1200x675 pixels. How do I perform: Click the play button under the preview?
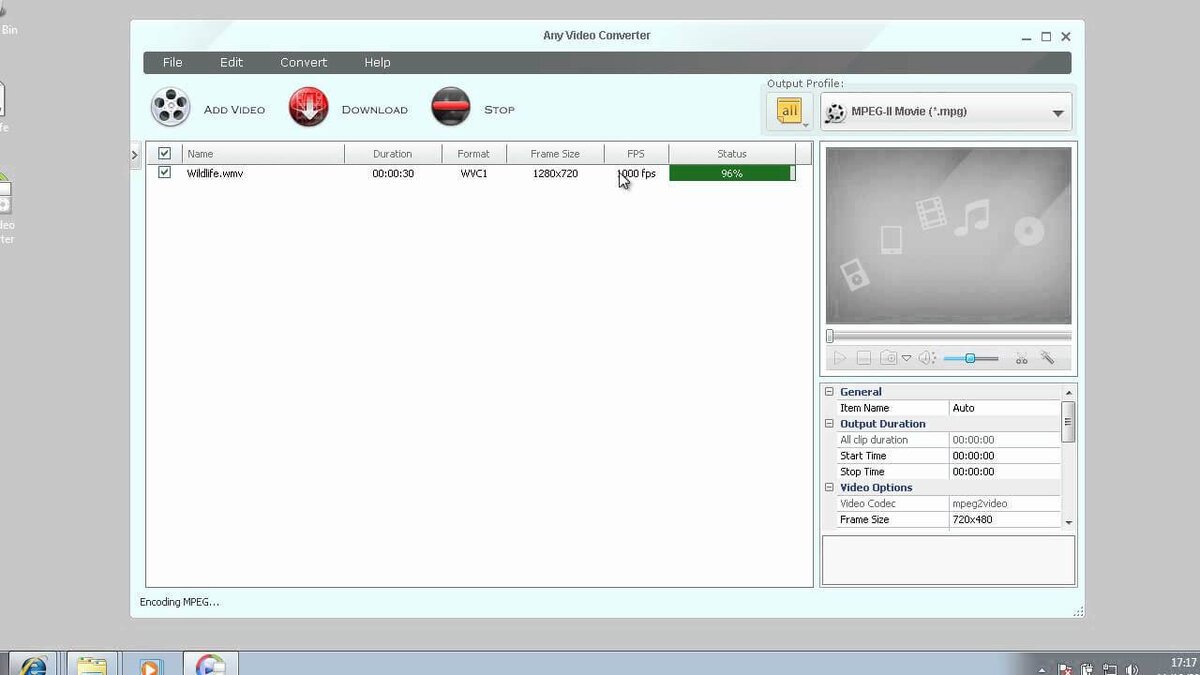(x=839, y=358)
